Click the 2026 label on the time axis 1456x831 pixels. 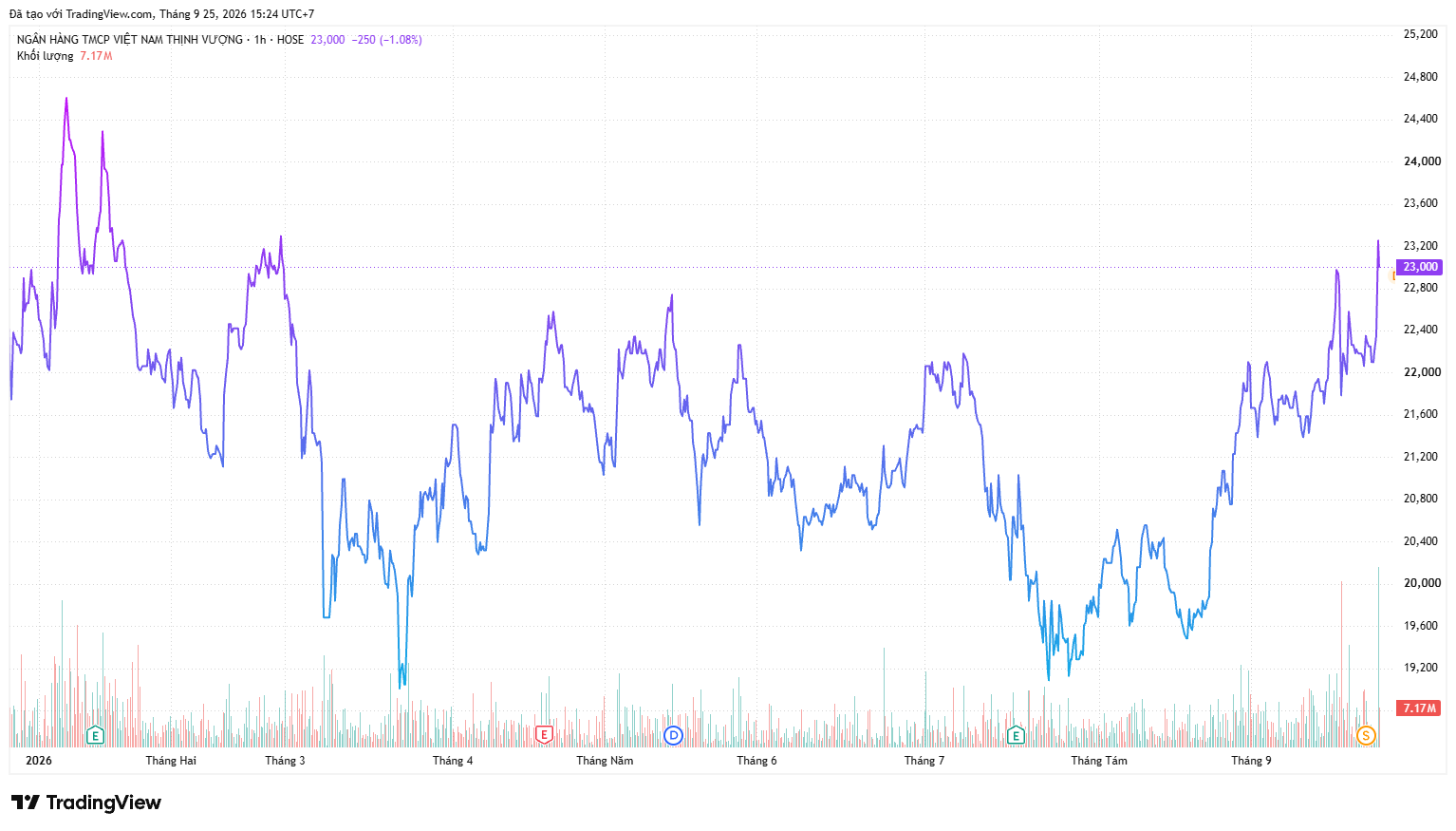(x=39, y=761)
